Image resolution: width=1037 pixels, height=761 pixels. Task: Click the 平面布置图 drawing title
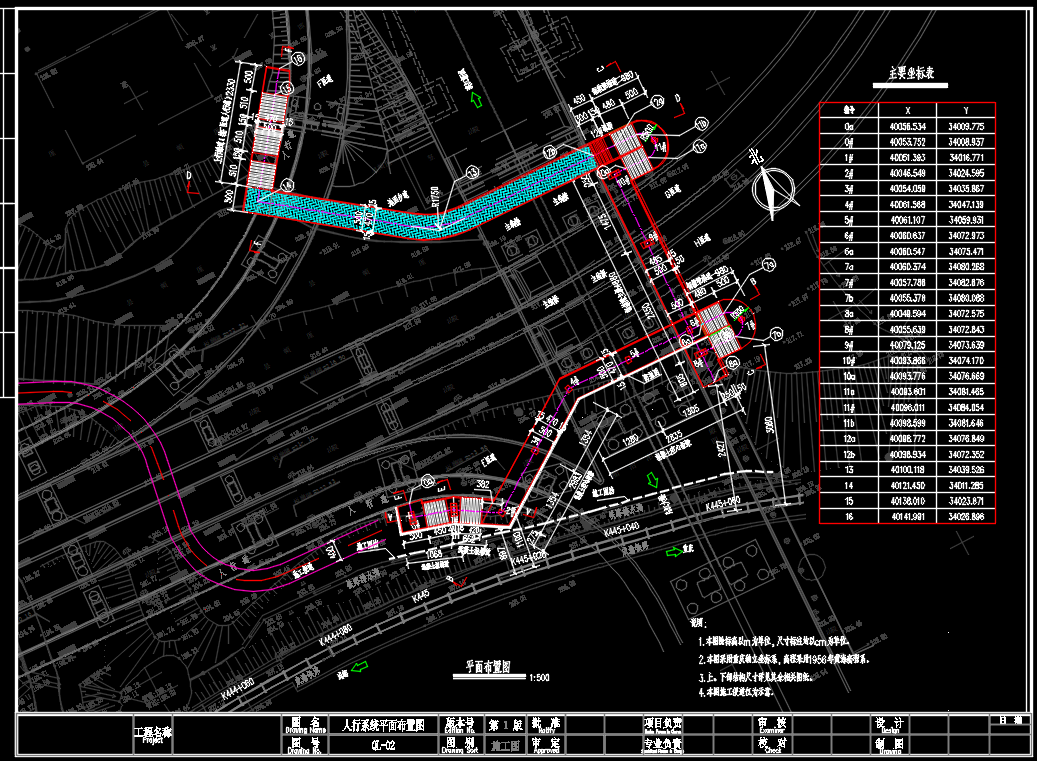pos(488,666)
